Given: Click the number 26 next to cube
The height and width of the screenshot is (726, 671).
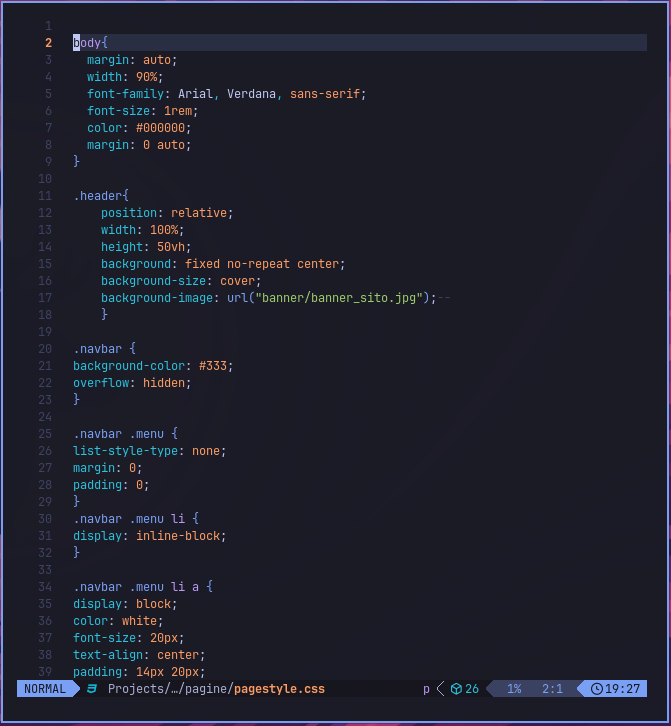Looking at the screenshot, I should click(x=472, y=688).
